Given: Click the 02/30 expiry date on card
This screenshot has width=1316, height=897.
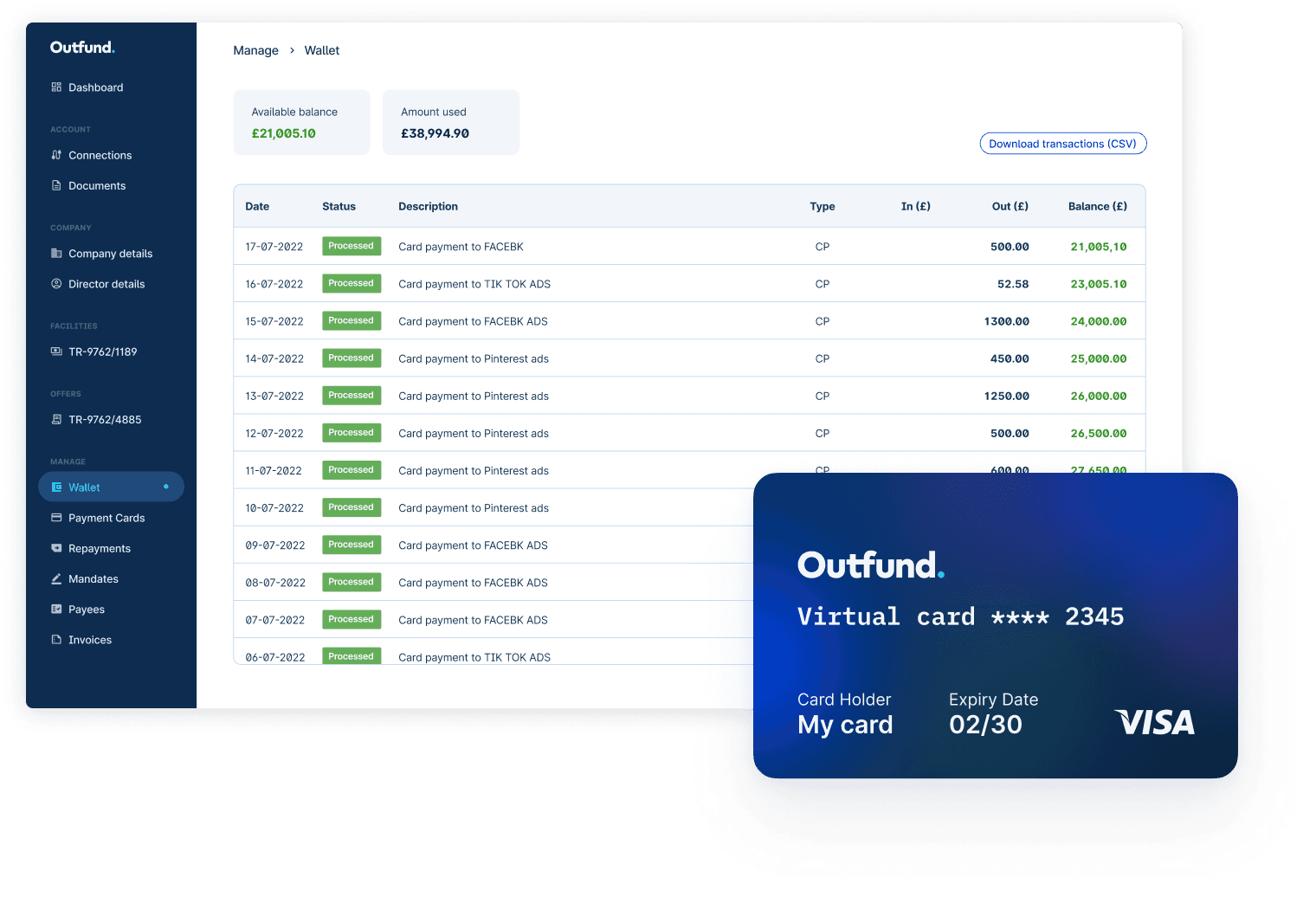Looking at the screenshot, I should tap(985, 725).
